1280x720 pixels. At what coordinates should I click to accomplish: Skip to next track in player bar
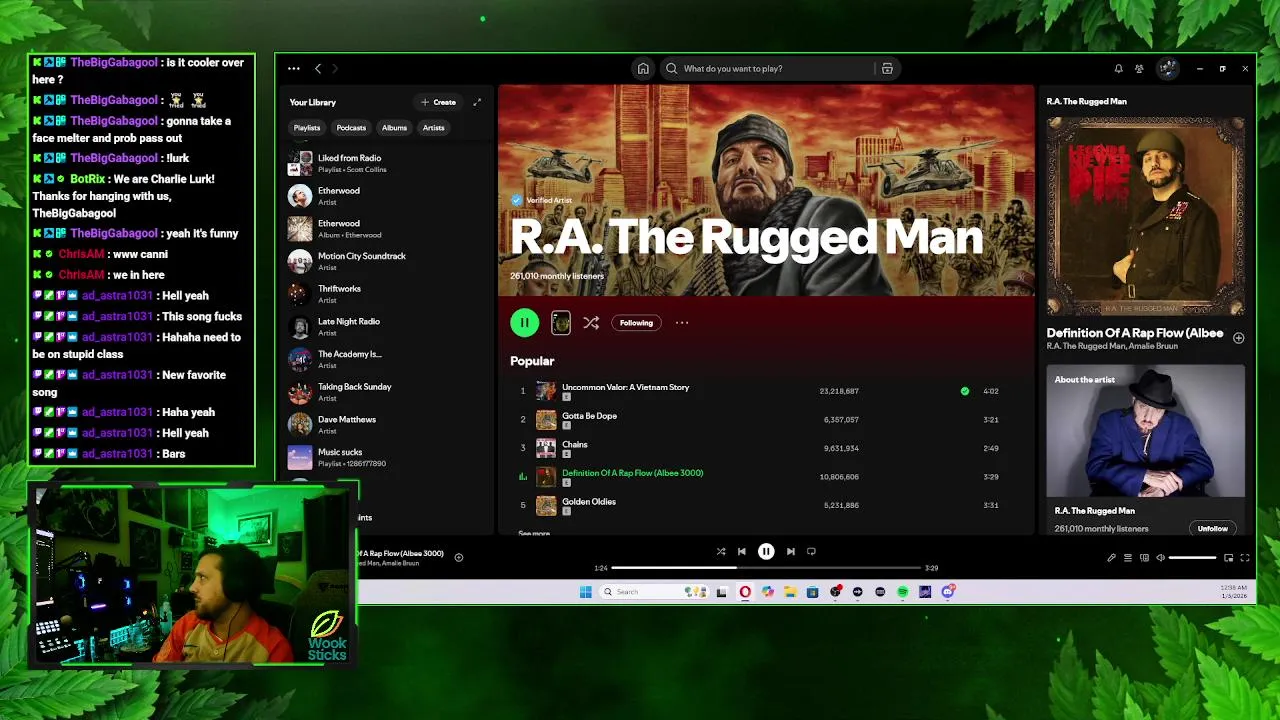(790, 551)
